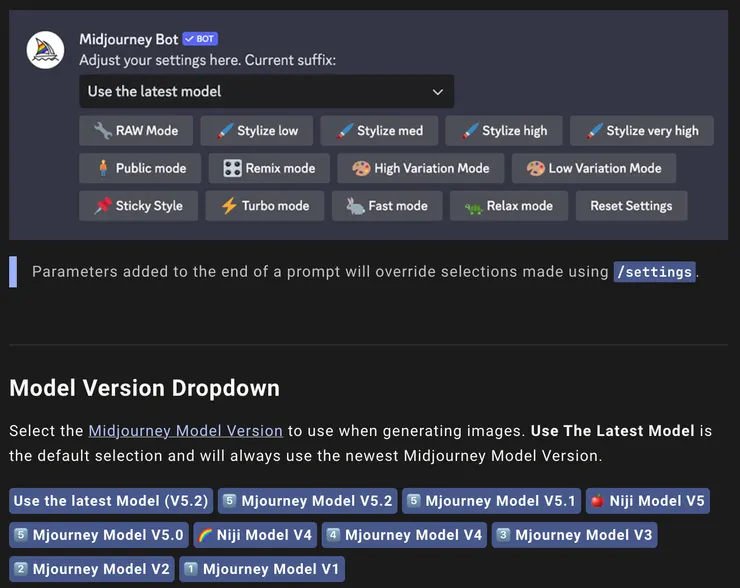Toggle Public mode button
This screenshot has height=588, width=740.
(140, 168)
